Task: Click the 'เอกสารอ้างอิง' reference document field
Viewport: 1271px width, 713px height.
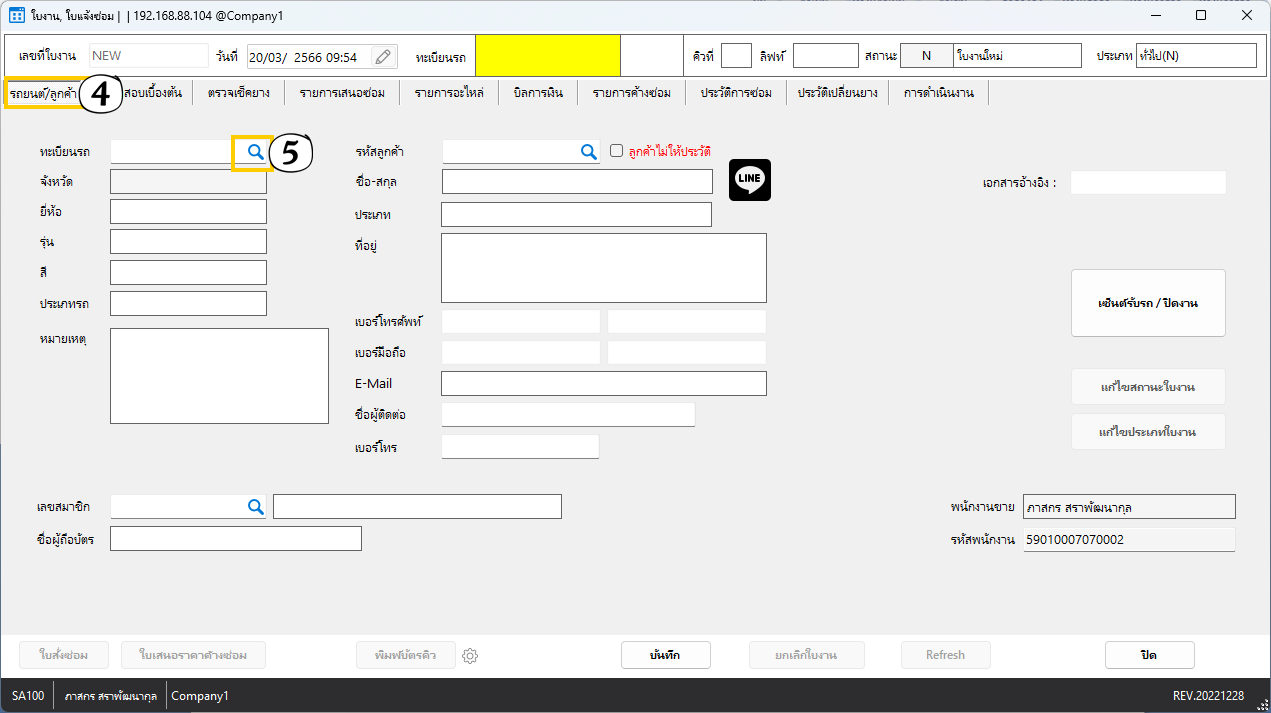Action: [1147, 183]
